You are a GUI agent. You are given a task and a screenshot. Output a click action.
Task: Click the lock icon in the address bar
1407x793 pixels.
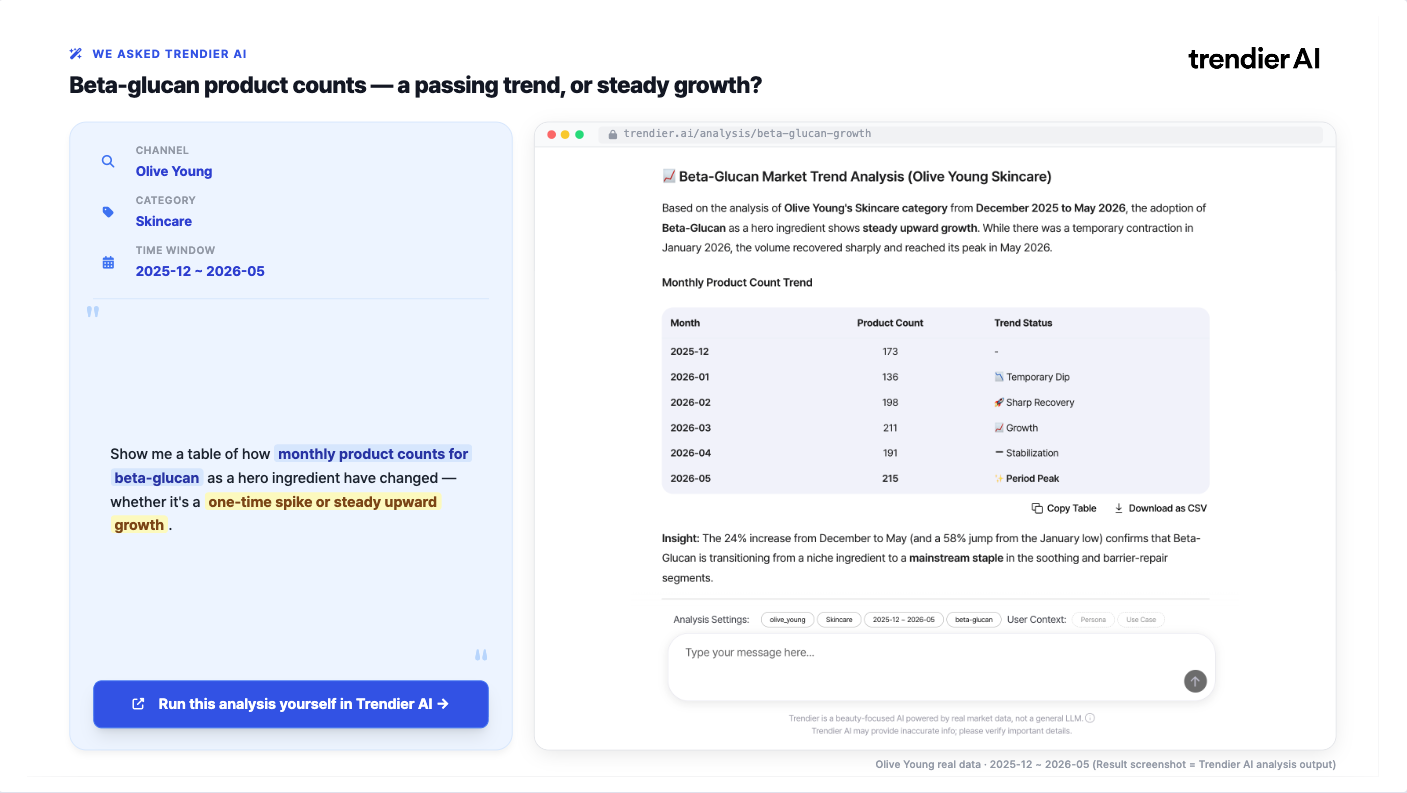pyautogui.click(x=613, y=134)
